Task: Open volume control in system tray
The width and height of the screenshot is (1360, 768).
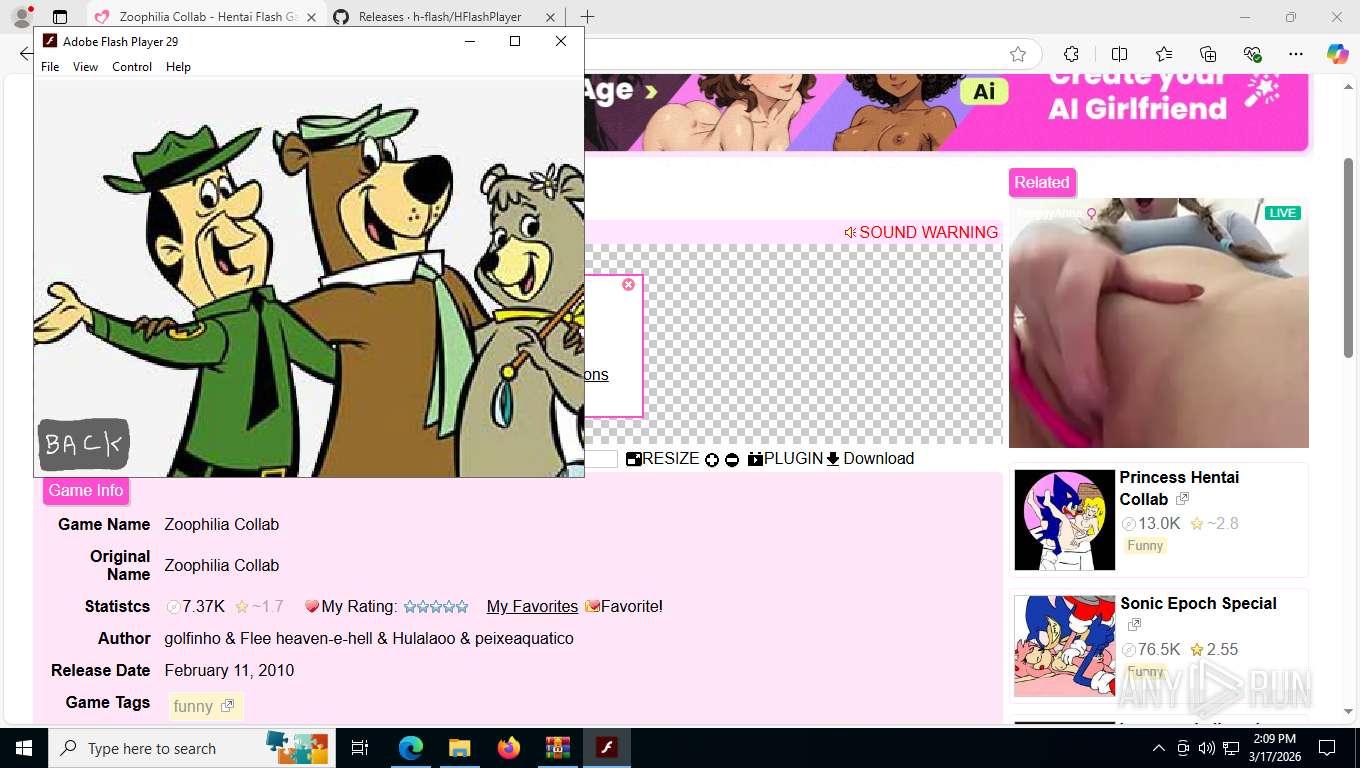Action: [x=1207, y=748]
